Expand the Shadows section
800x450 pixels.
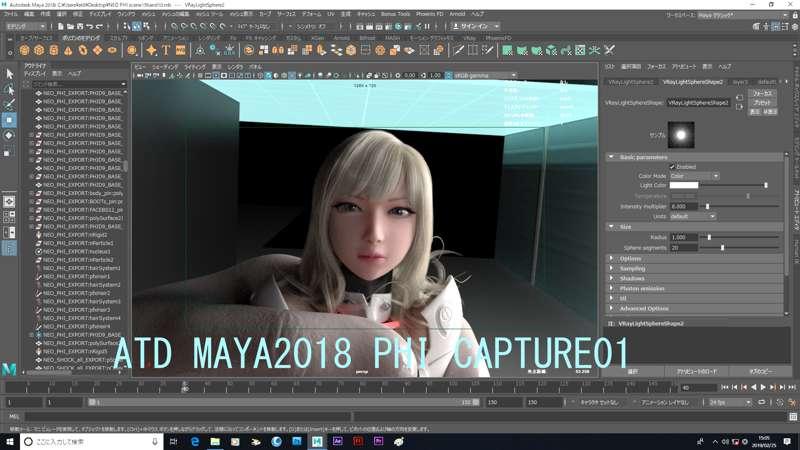[x=695, y=279]
